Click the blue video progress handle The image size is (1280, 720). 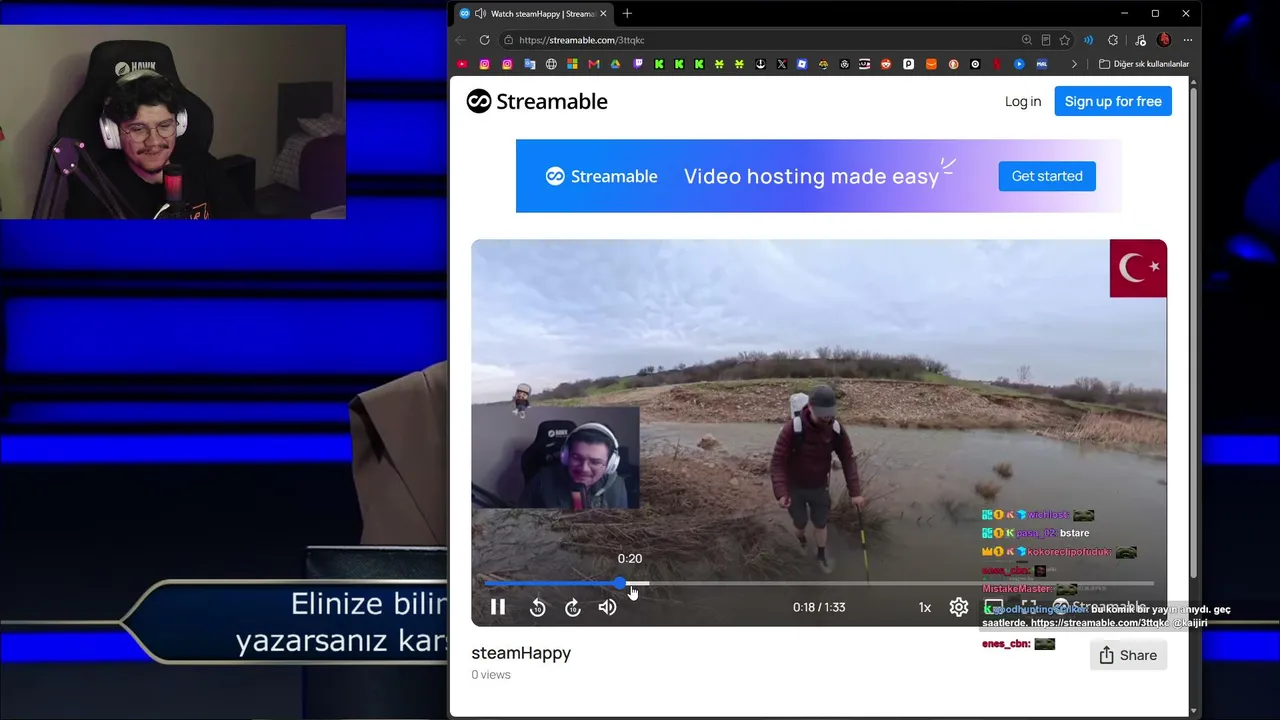click(x=620, y=583)
